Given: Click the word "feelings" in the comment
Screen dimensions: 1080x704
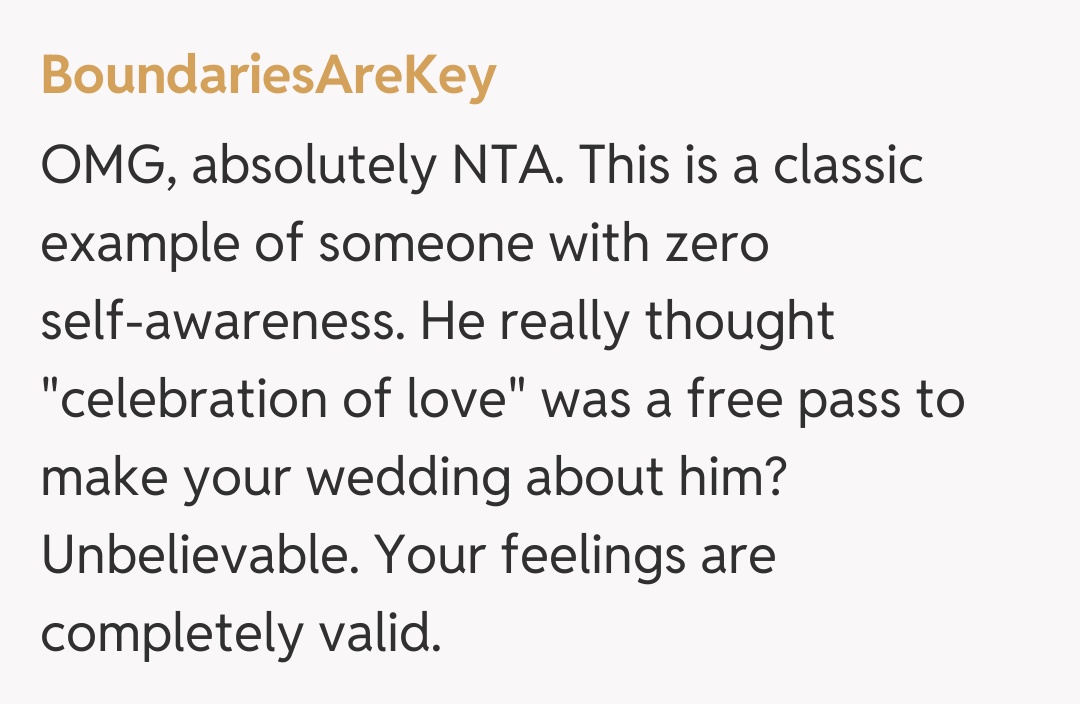Looking at the screenshot, I should point(594,556).
